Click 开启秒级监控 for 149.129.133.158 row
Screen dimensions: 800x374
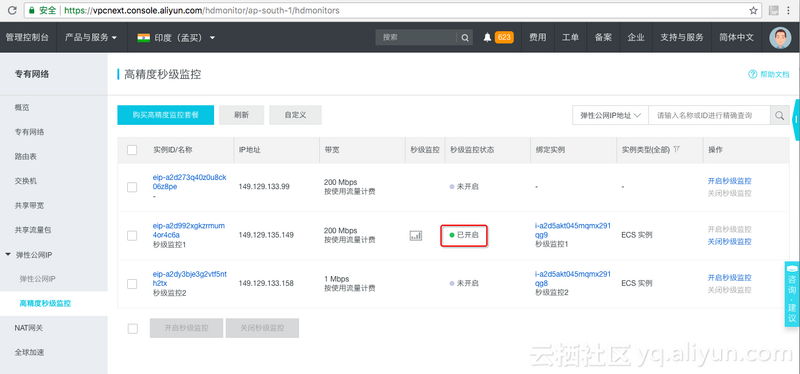point(730,278)
